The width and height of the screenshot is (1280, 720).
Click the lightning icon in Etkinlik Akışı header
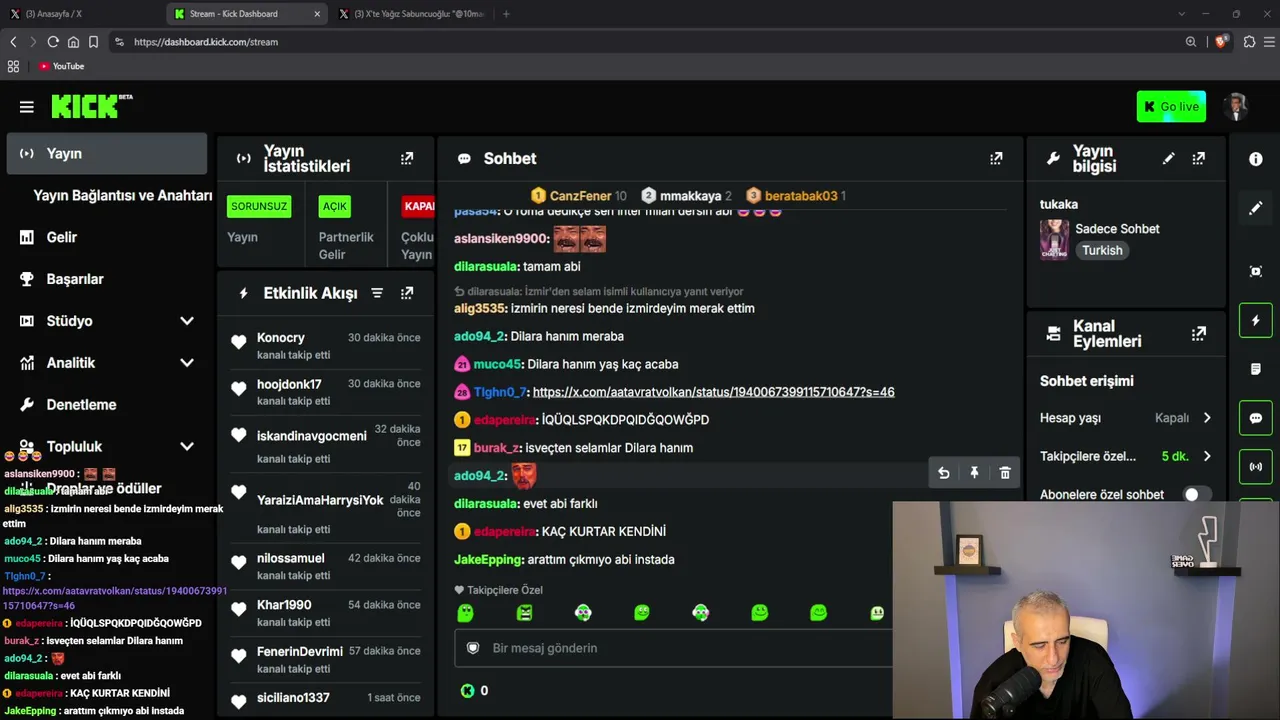pyautogui.click(x=243, y=293)
